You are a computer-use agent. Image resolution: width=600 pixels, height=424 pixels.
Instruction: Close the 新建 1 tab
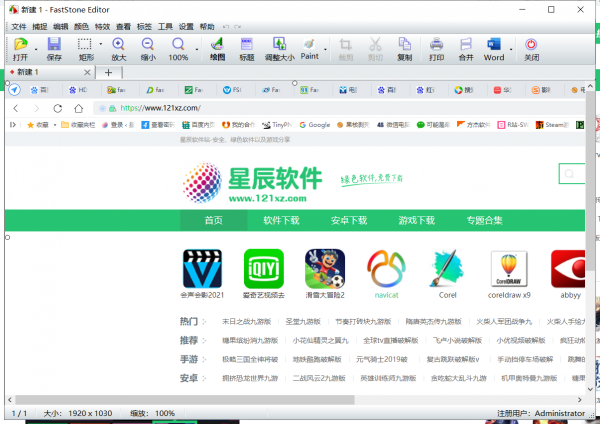coord(87,72)
